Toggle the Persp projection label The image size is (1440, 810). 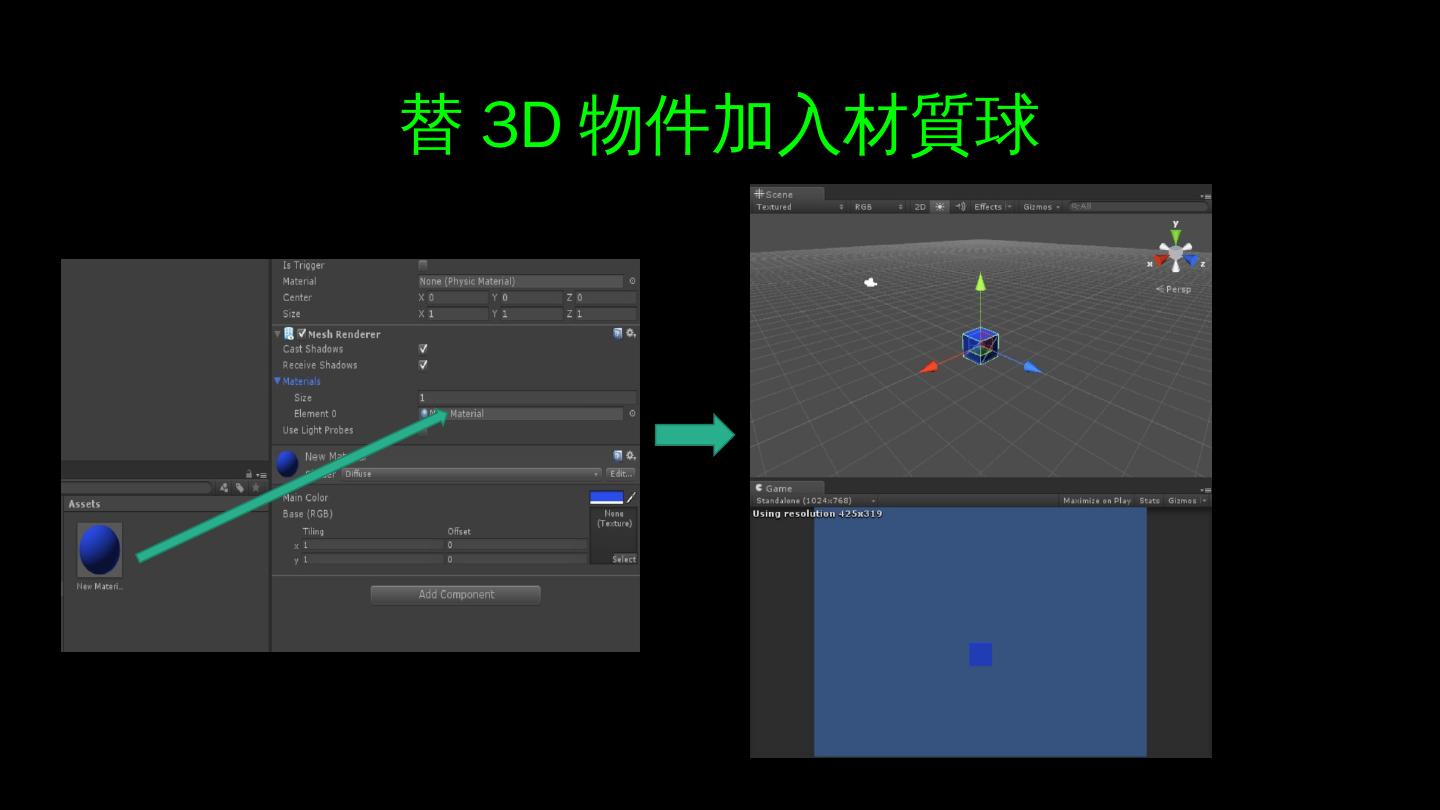[x=1174, y=289]
